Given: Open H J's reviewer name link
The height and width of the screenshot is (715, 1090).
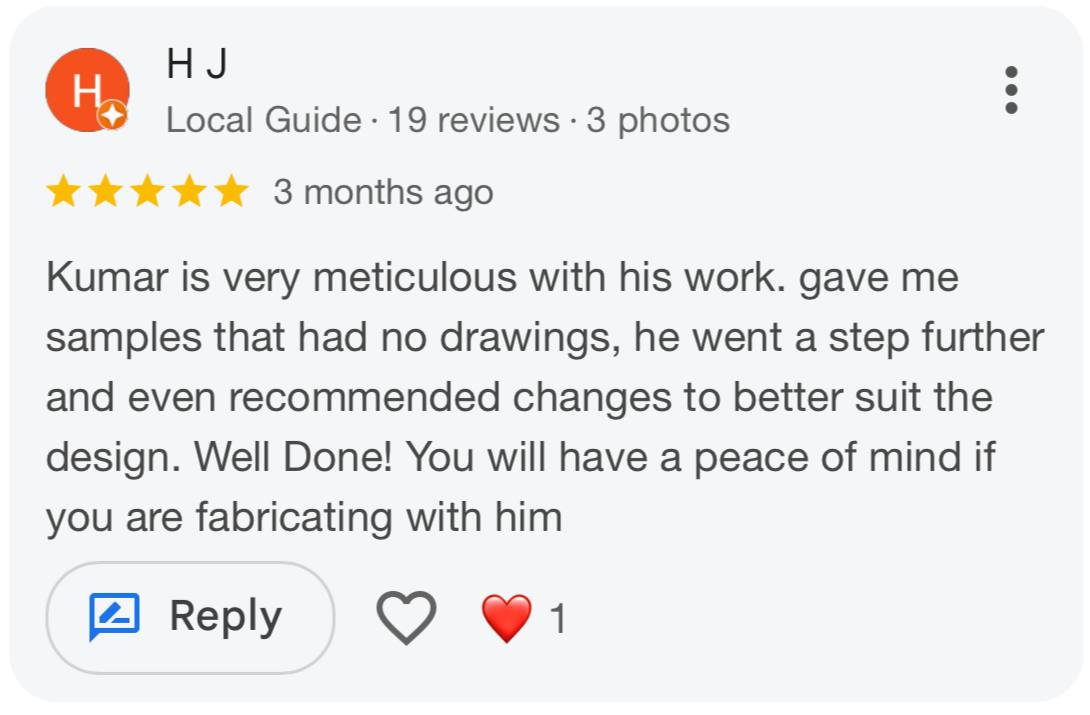Looking at the screenshot, I should 197,62.
